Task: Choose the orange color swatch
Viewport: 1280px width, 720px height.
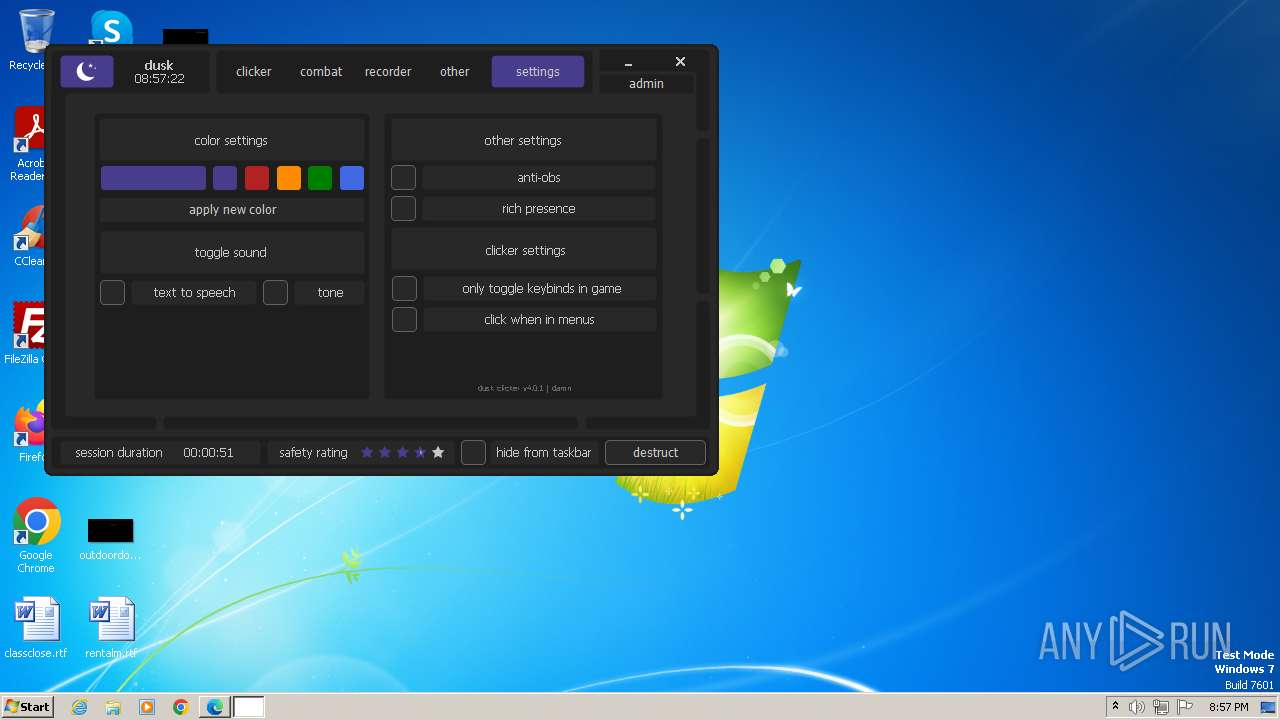Action: (x=289, y=178)
